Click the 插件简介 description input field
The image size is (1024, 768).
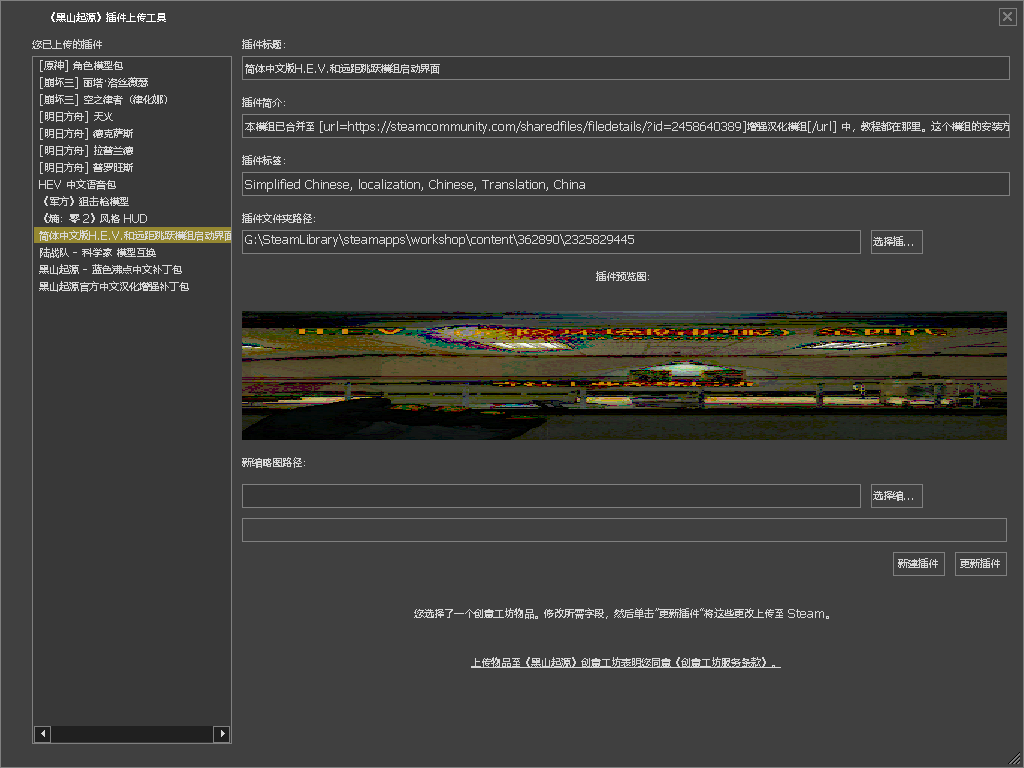click(626, 126)
